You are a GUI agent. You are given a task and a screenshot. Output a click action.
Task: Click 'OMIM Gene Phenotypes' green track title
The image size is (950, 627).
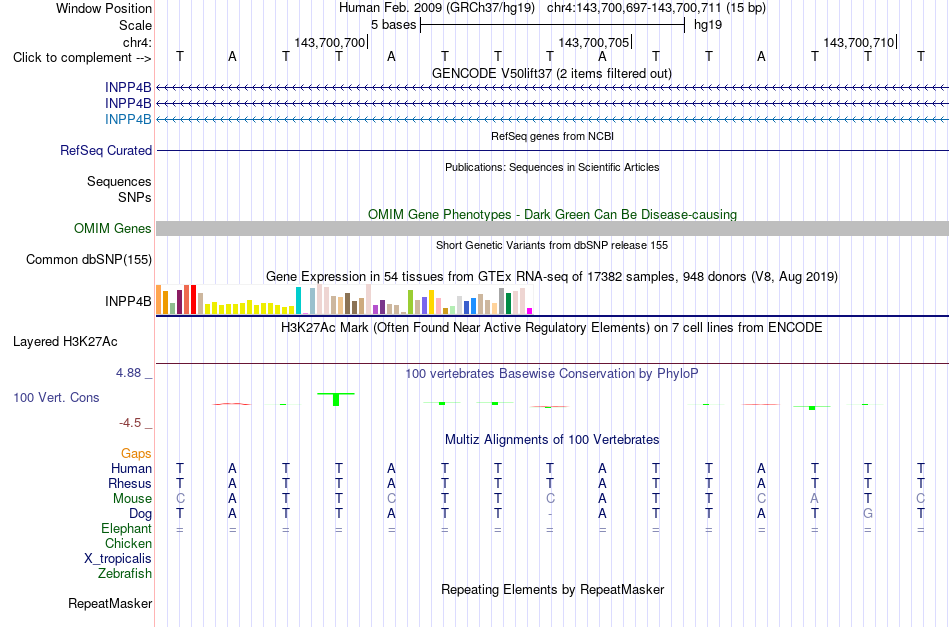pos(552,214)
